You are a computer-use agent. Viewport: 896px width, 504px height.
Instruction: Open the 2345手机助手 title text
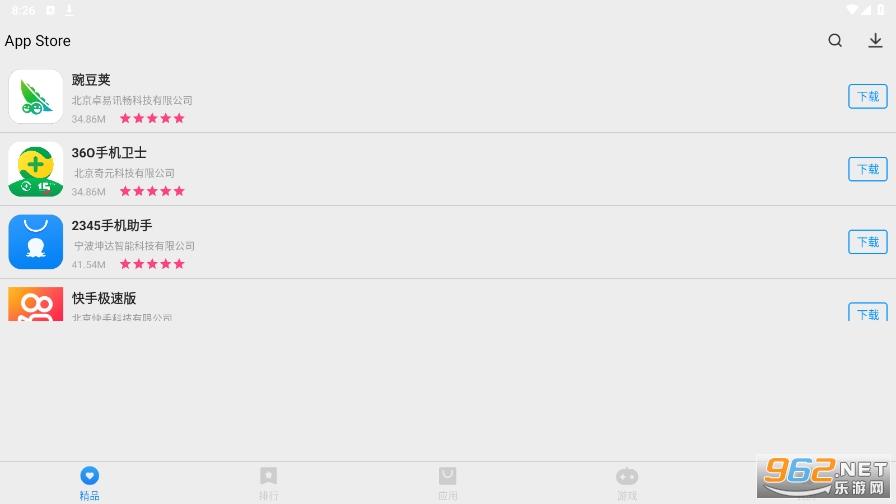pos(112,225)
